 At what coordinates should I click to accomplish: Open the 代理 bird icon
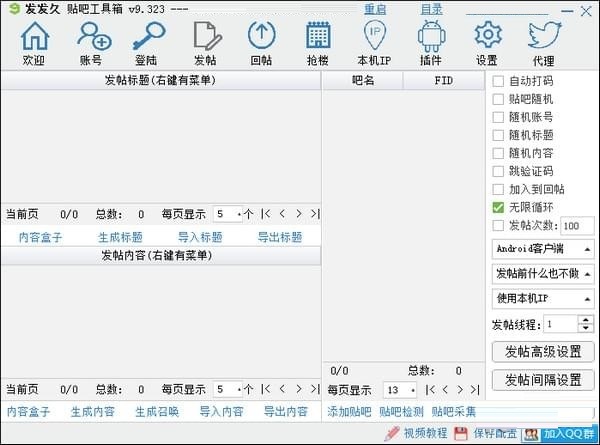(545, 35)
